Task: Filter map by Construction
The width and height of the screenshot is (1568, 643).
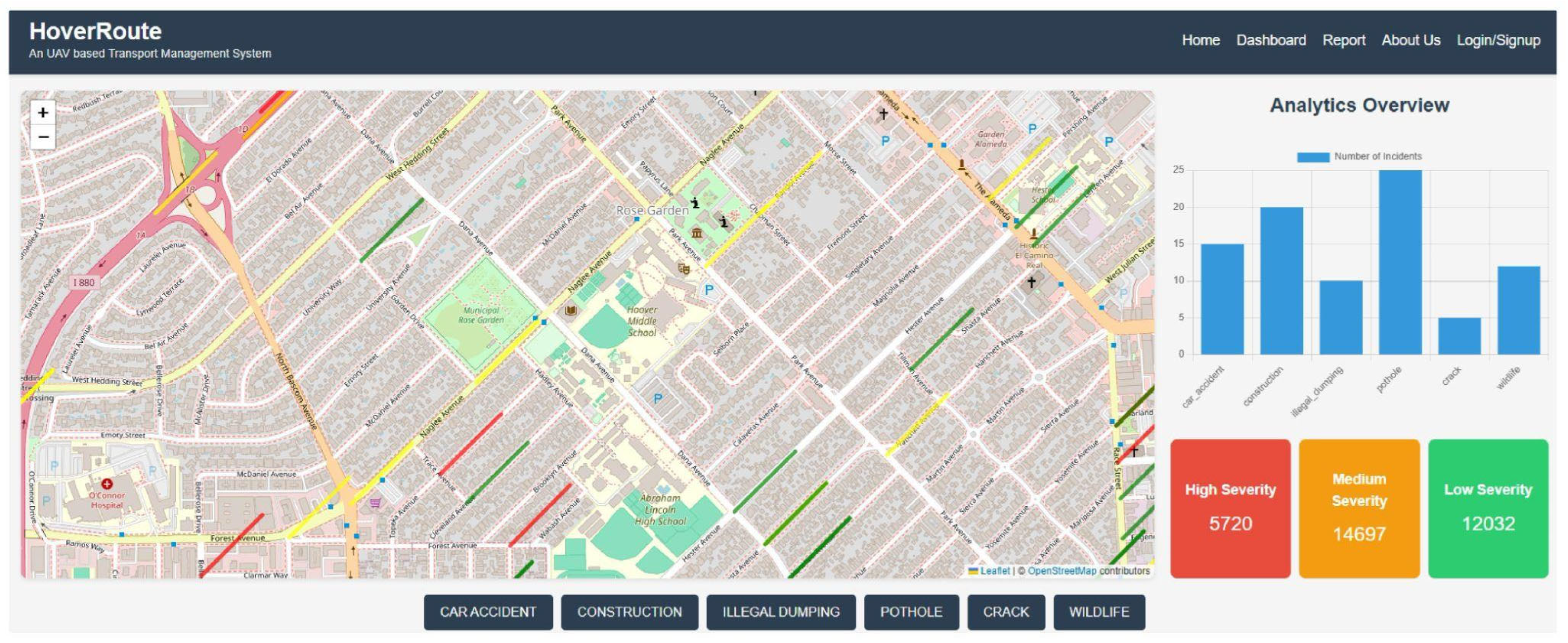Action: (629, 612)
